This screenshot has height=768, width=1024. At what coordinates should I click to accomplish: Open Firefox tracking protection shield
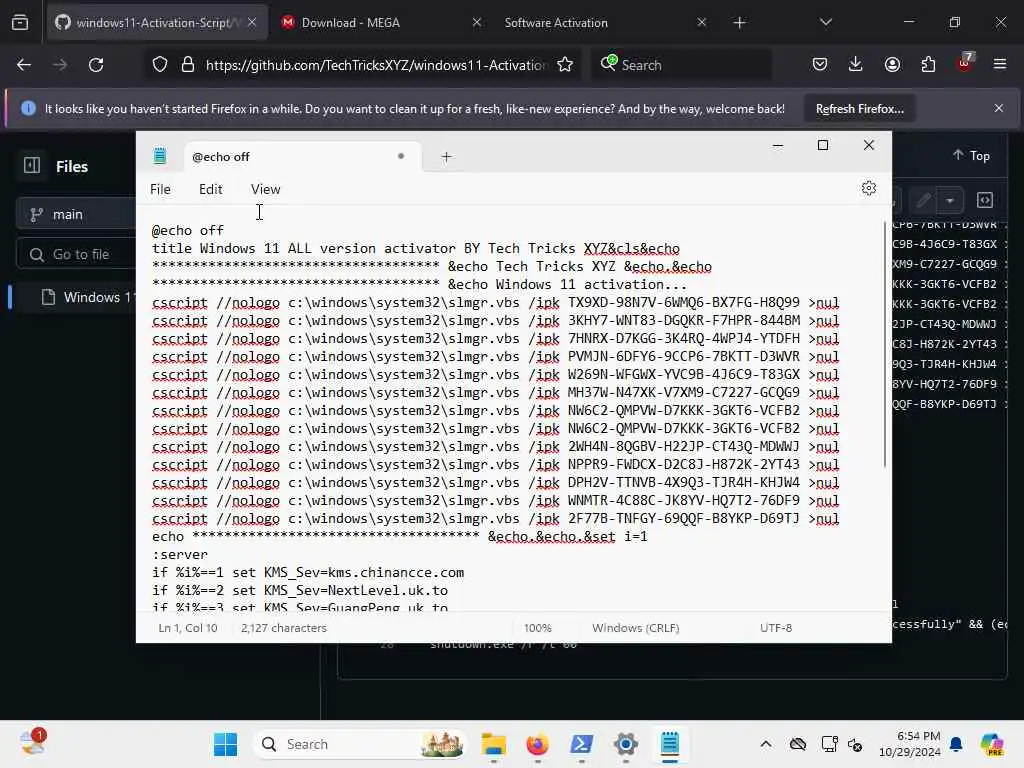(x=160, y=65)
